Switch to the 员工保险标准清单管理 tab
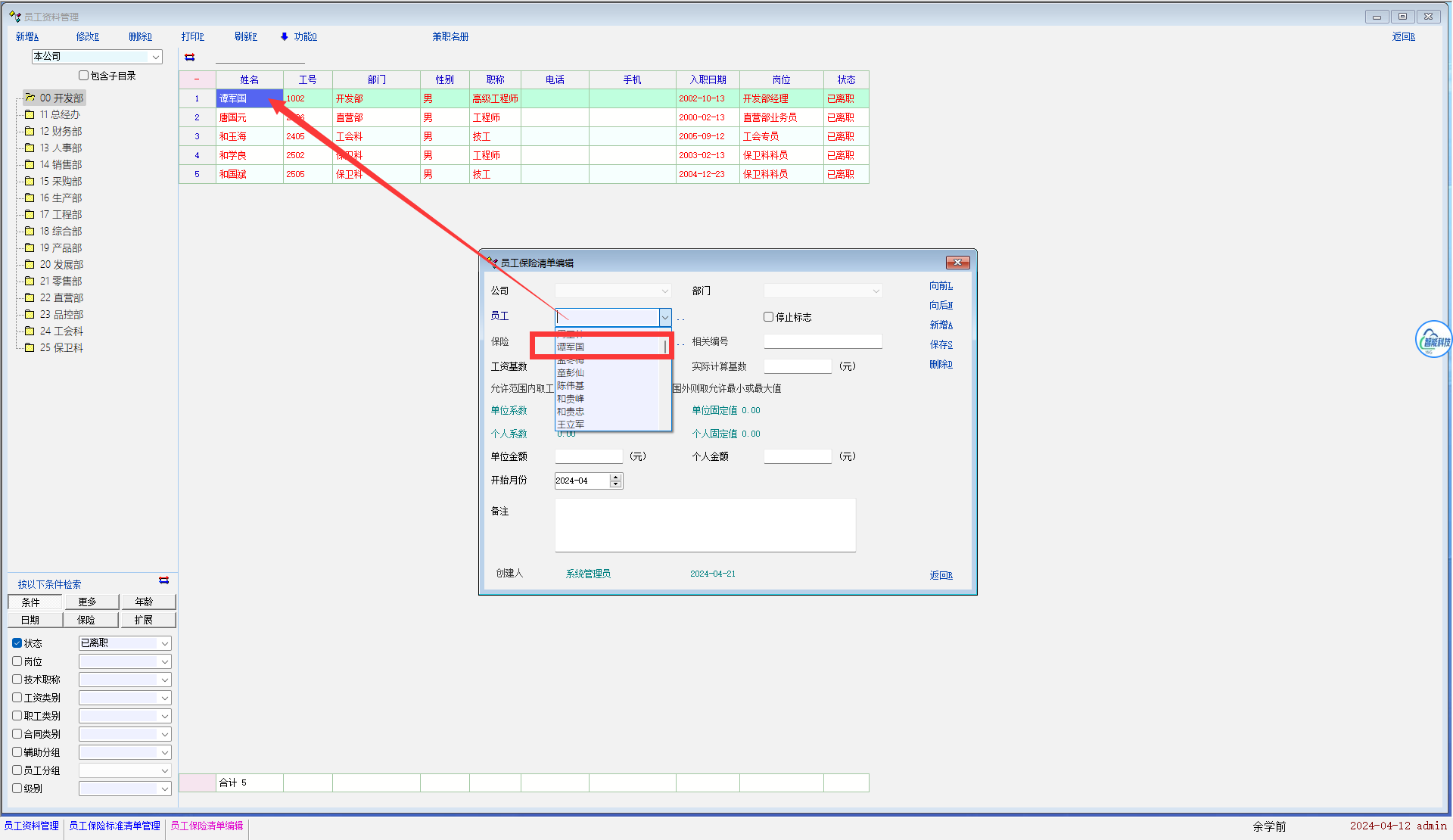Screen dimensions: 1453x840 [x=114, y=826]
